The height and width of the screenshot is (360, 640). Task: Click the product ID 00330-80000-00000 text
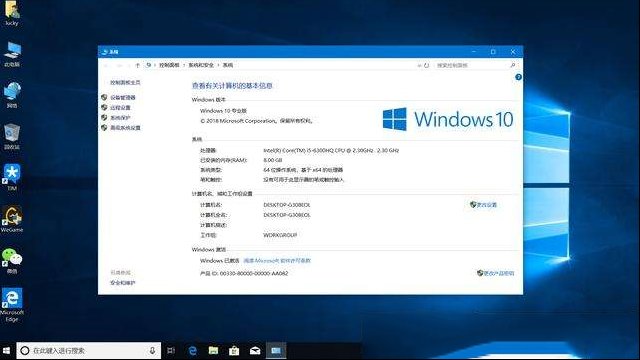point(254,273)
